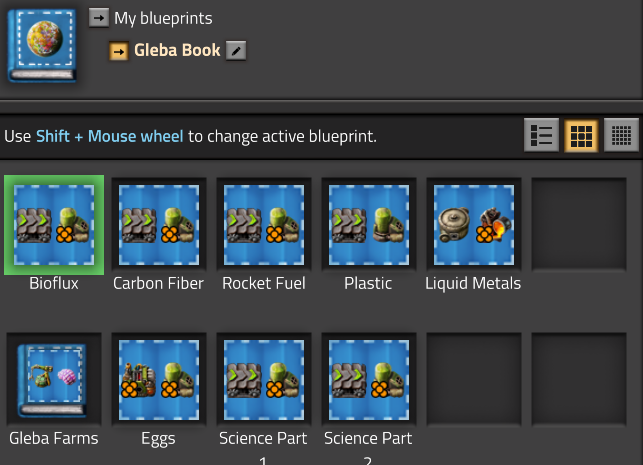Switch to list view
The width and height of the screenshot is (643, 465).
tap(541, 135)
